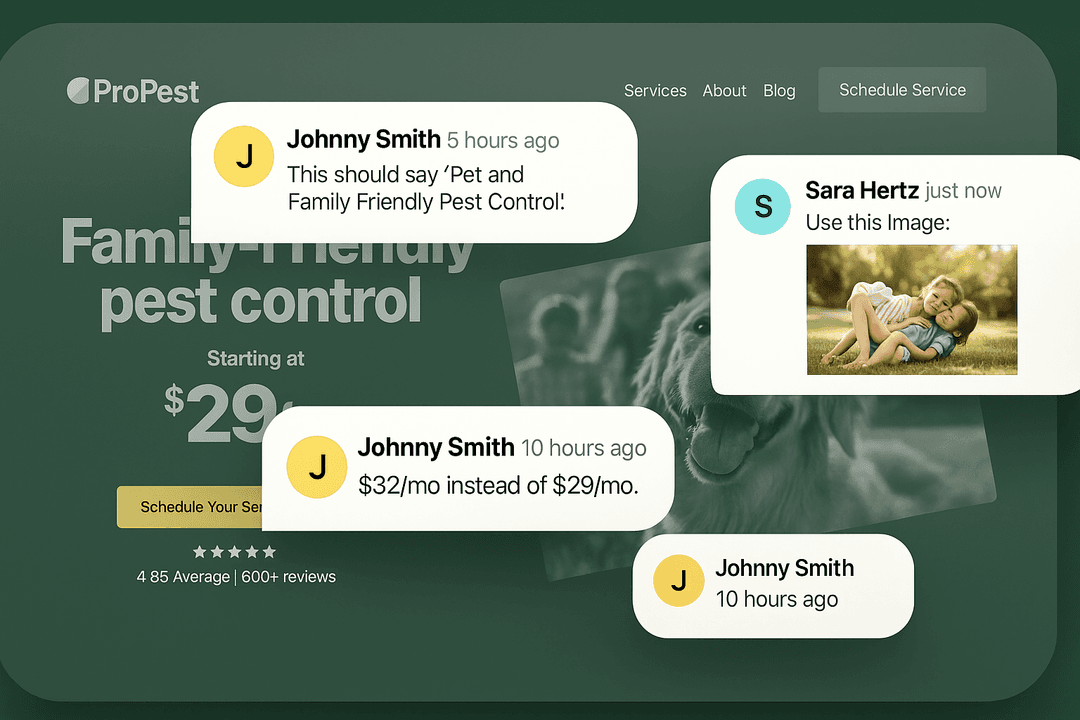
Task: Open the Blog nav link
Action: (x=779, y=90)
